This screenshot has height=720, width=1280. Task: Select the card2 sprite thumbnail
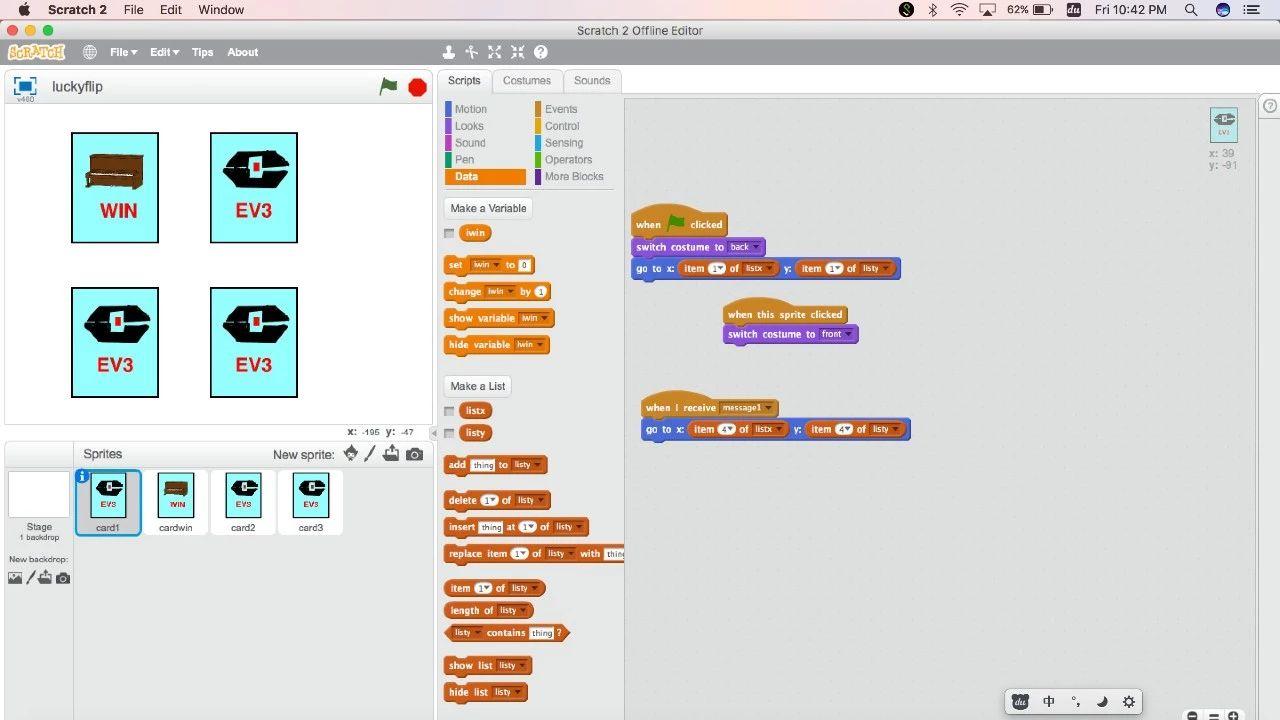243,502
